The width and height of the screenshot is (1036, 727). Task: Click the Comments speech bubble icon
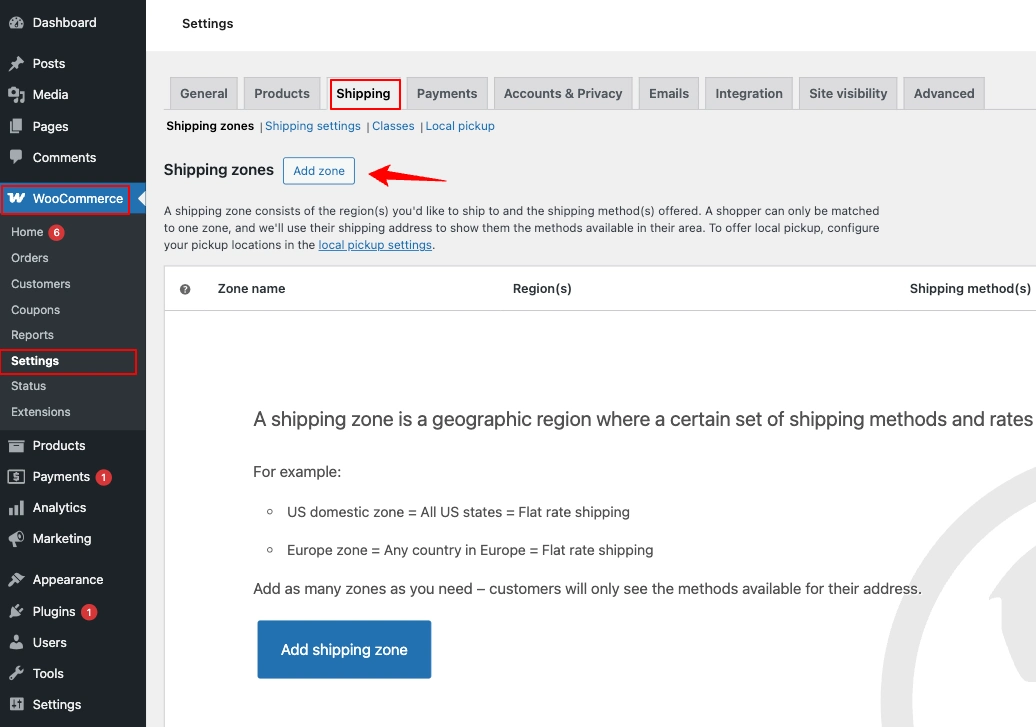tap(17, 157)
